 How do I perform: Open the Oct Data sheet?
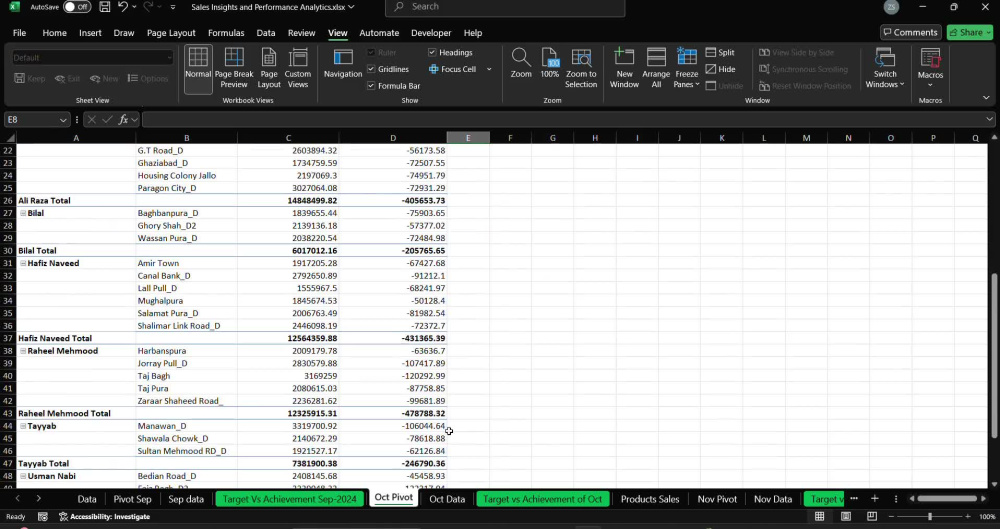447,499
